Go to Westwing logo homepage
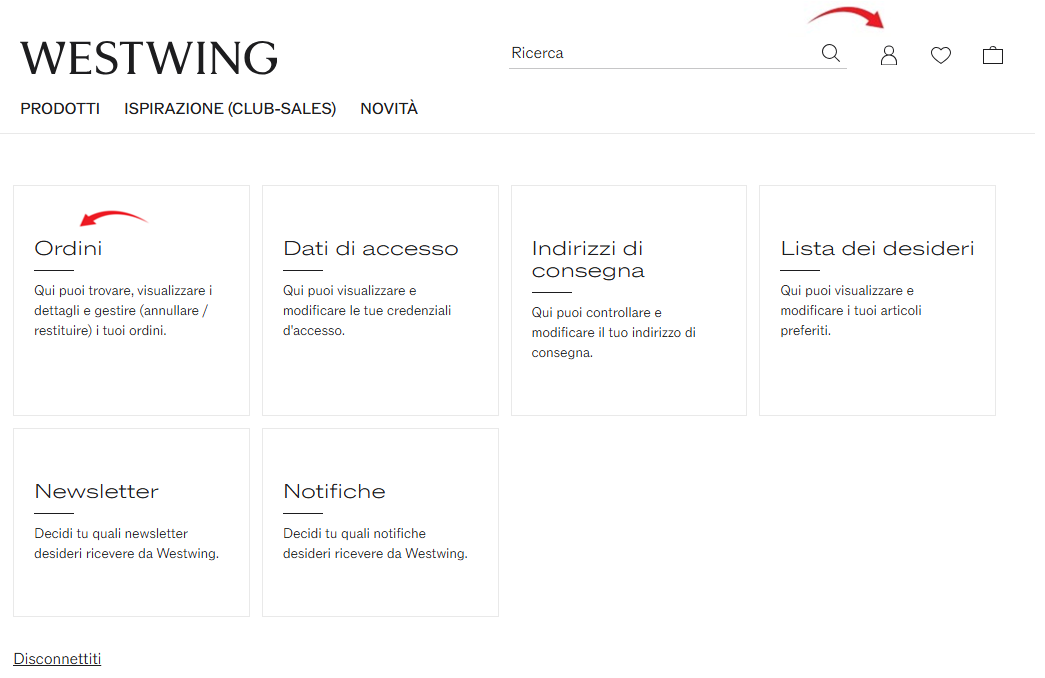Screen dimensions: 1045x678 pyautogui.click(x=149, y=58)
